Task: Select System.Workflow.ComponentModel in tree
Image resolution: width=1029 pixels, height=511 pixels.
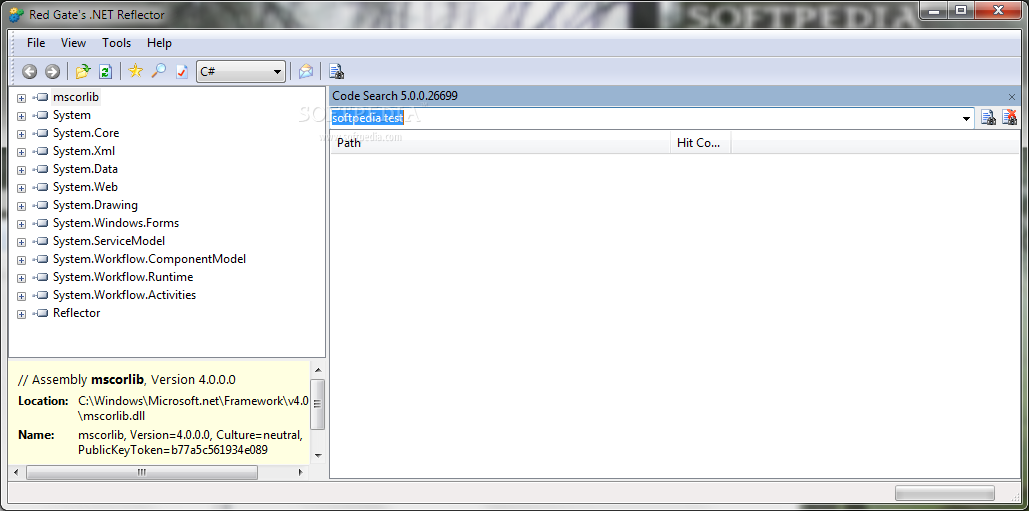Action: coord(150,259)
